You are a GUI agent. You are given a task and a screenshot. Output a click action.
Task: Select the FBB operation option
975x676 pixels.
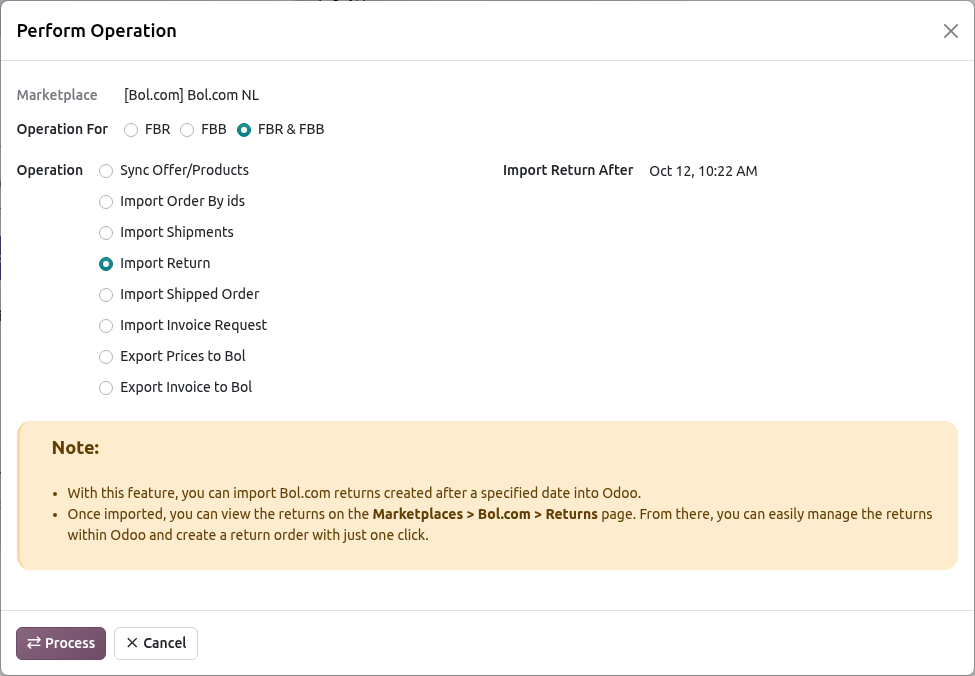click(187, 130)
